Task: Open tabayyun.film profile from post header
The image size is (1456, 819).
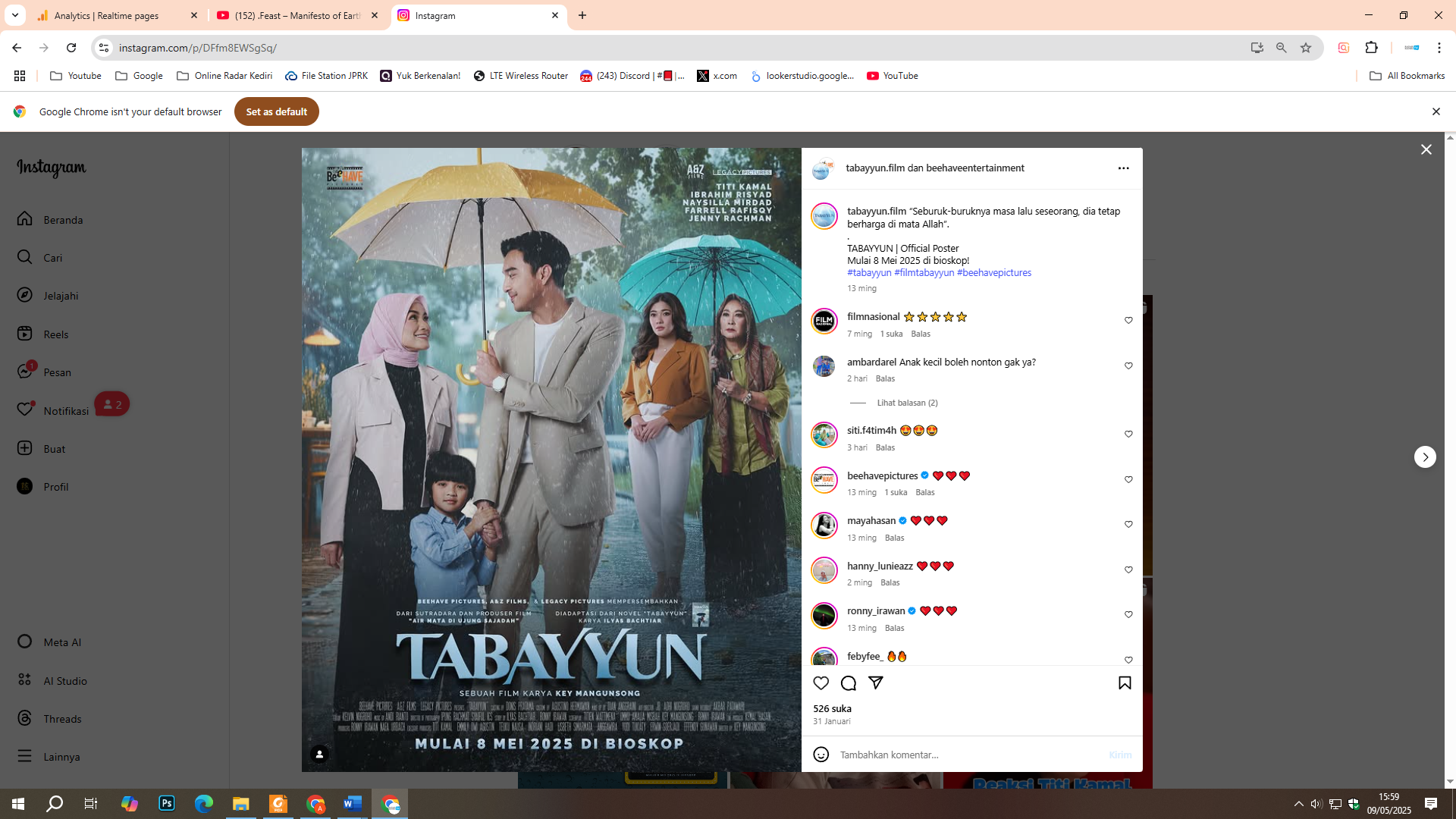Action: point(875,168)
